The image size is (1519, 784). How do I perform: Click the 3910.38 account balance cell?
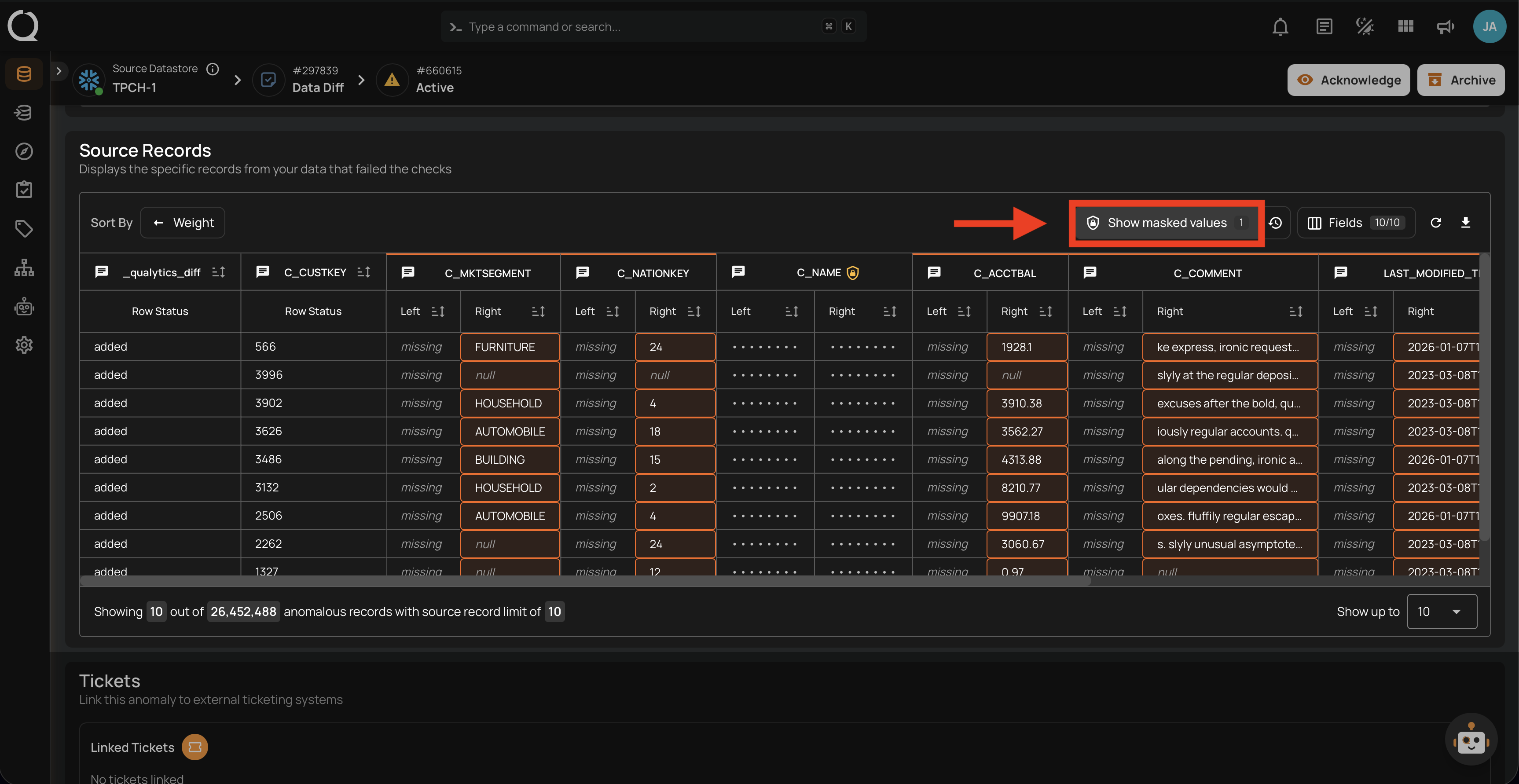(1027, 403)
